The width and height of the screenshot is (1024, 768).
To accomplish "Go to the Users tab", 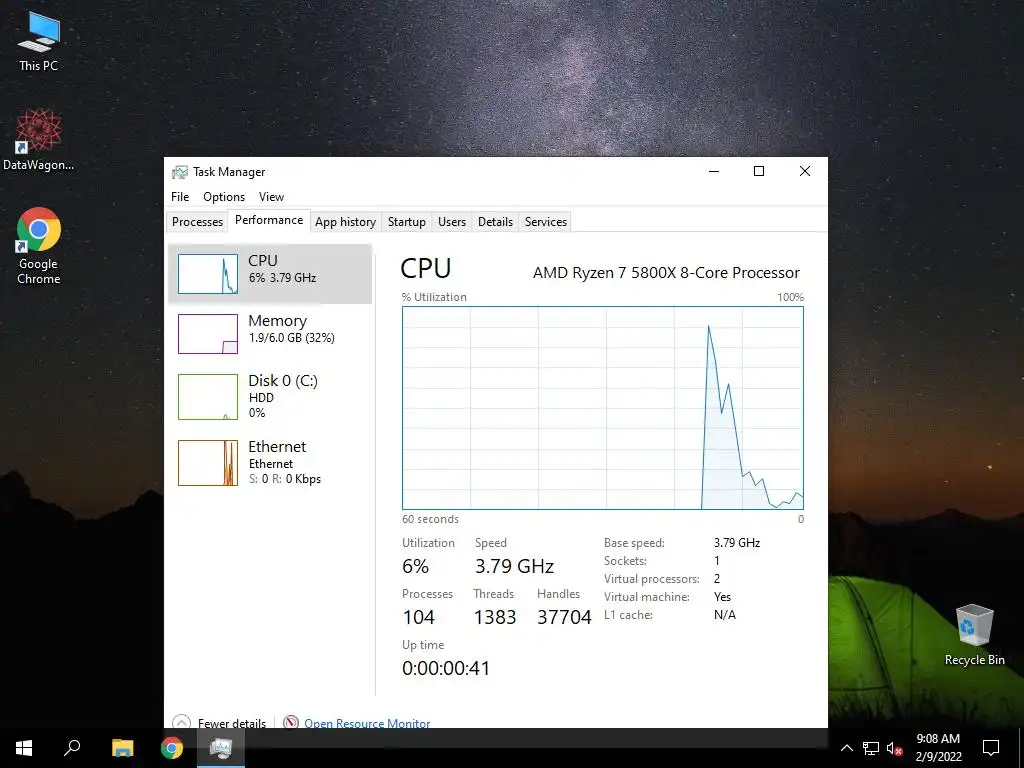I will coord(452,222).
